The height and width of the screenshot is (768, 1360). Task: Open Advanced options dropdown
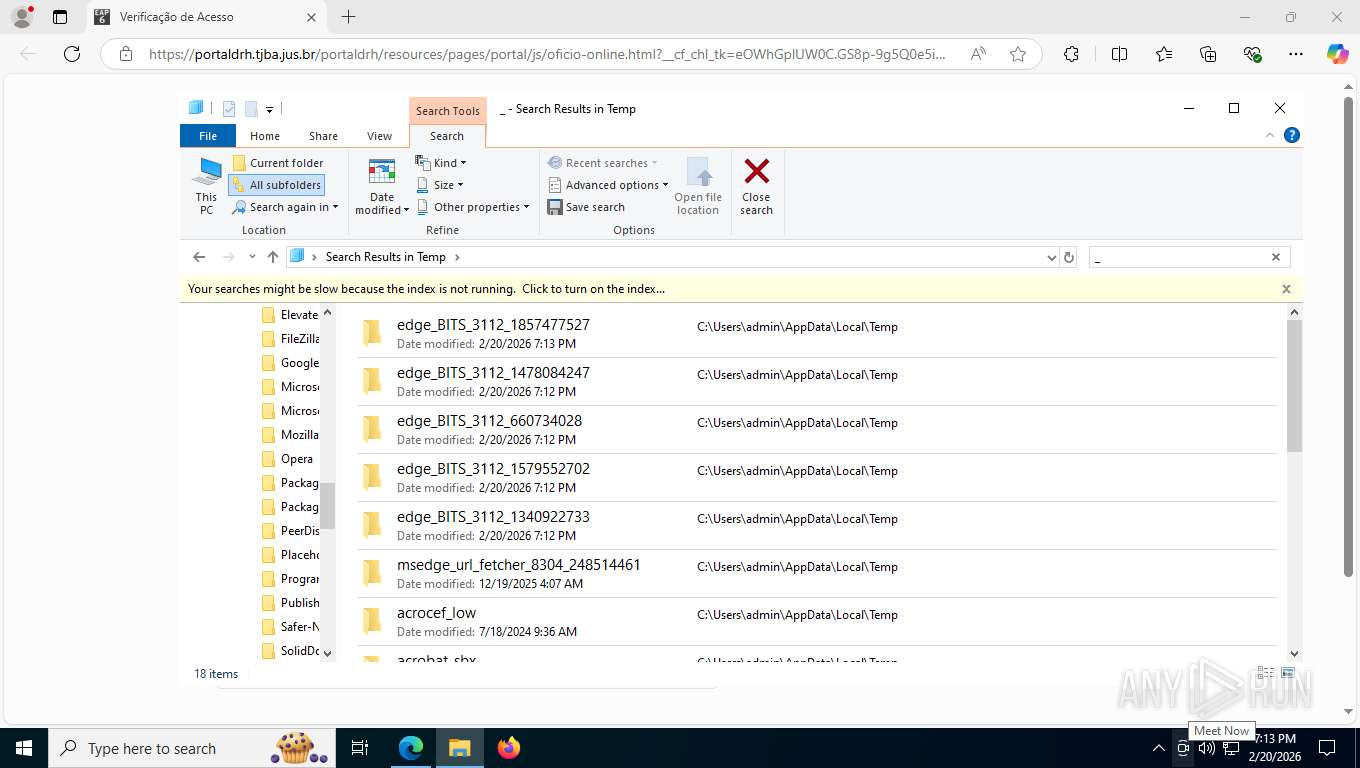click(608, 185)
